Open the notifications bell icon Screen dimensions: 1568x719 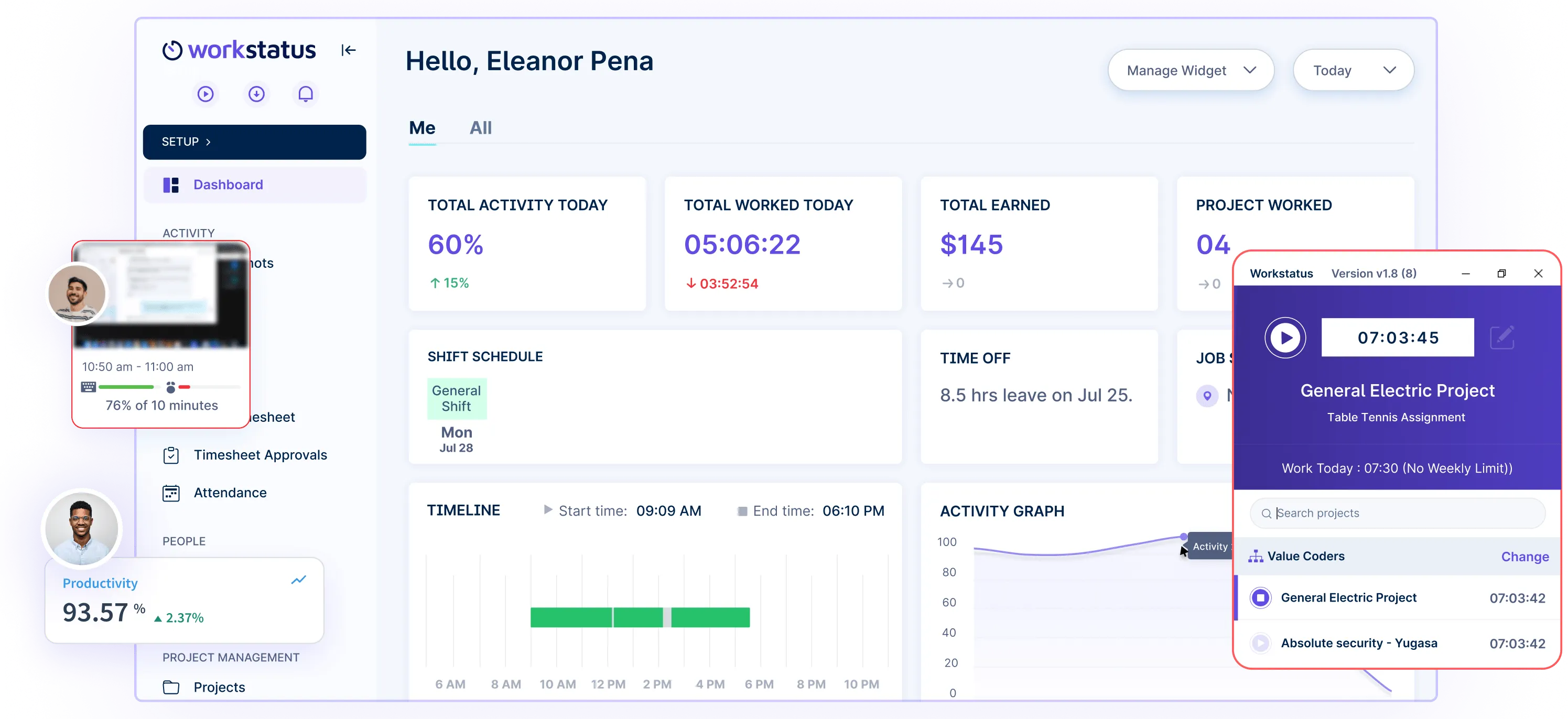pos(306,94)
